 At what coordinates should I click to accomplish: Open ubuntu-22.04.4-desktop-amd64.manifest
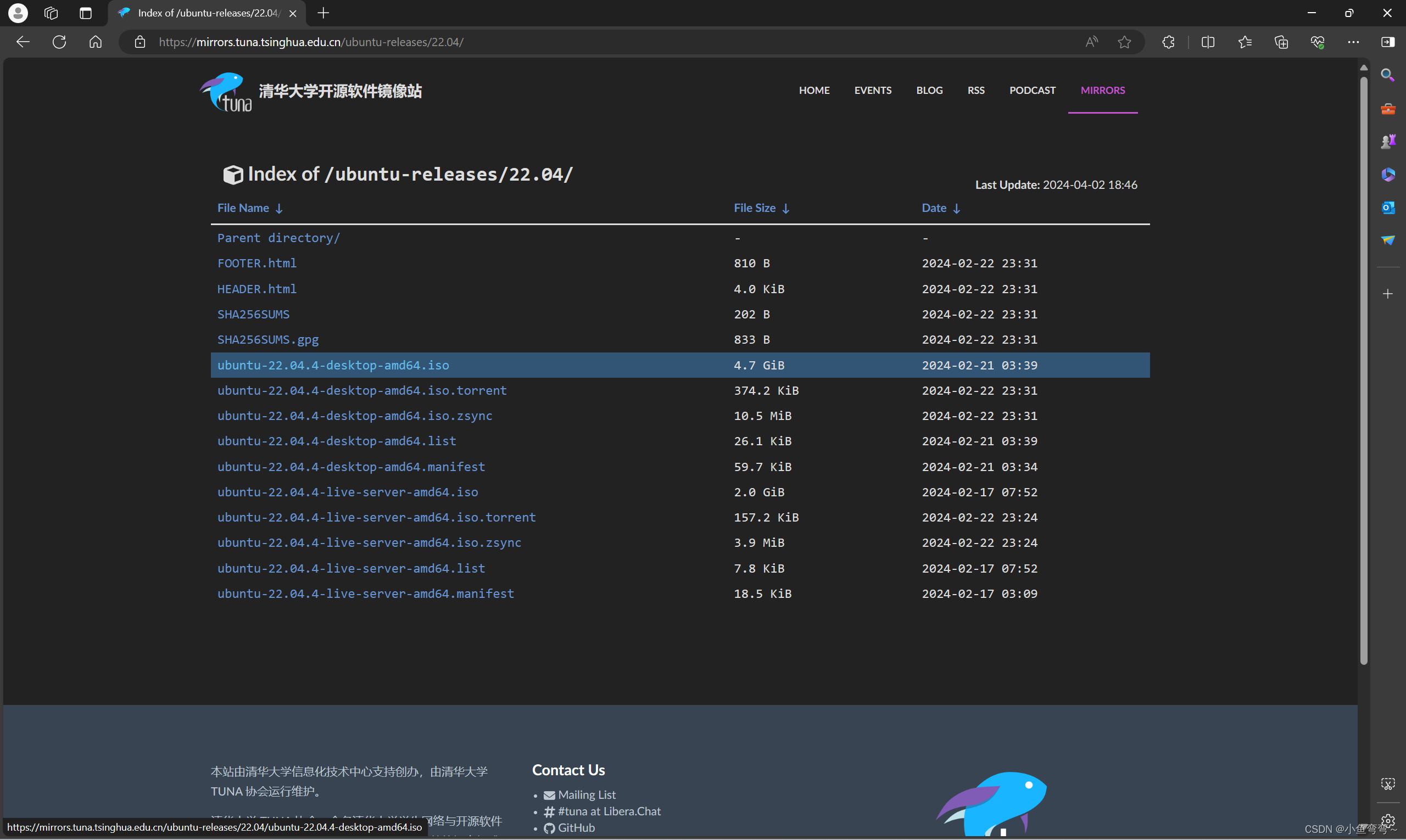pyautogui.click(x=351, y=467)
